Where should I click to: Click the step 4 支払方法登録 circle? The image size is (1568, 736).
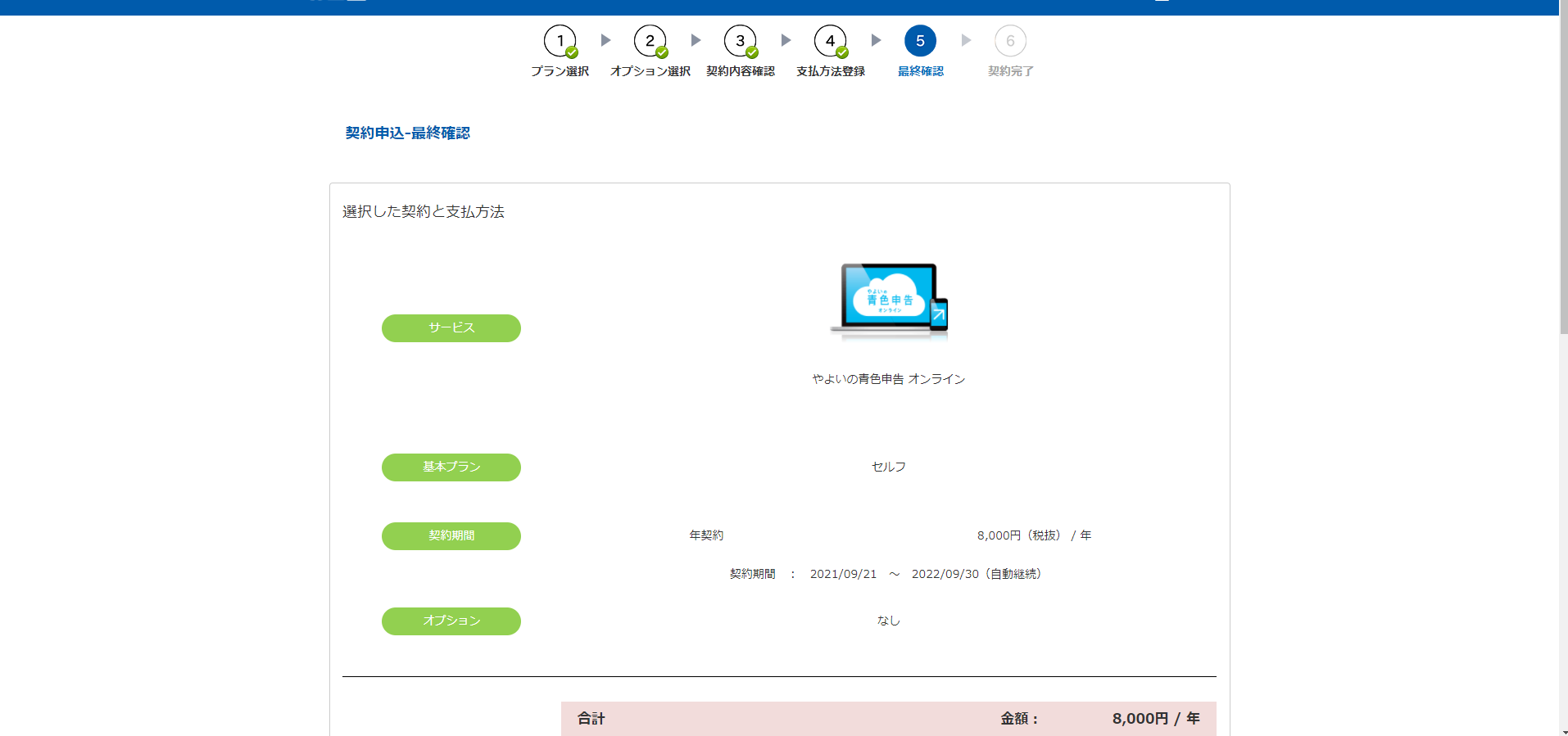tap(830, 41)
